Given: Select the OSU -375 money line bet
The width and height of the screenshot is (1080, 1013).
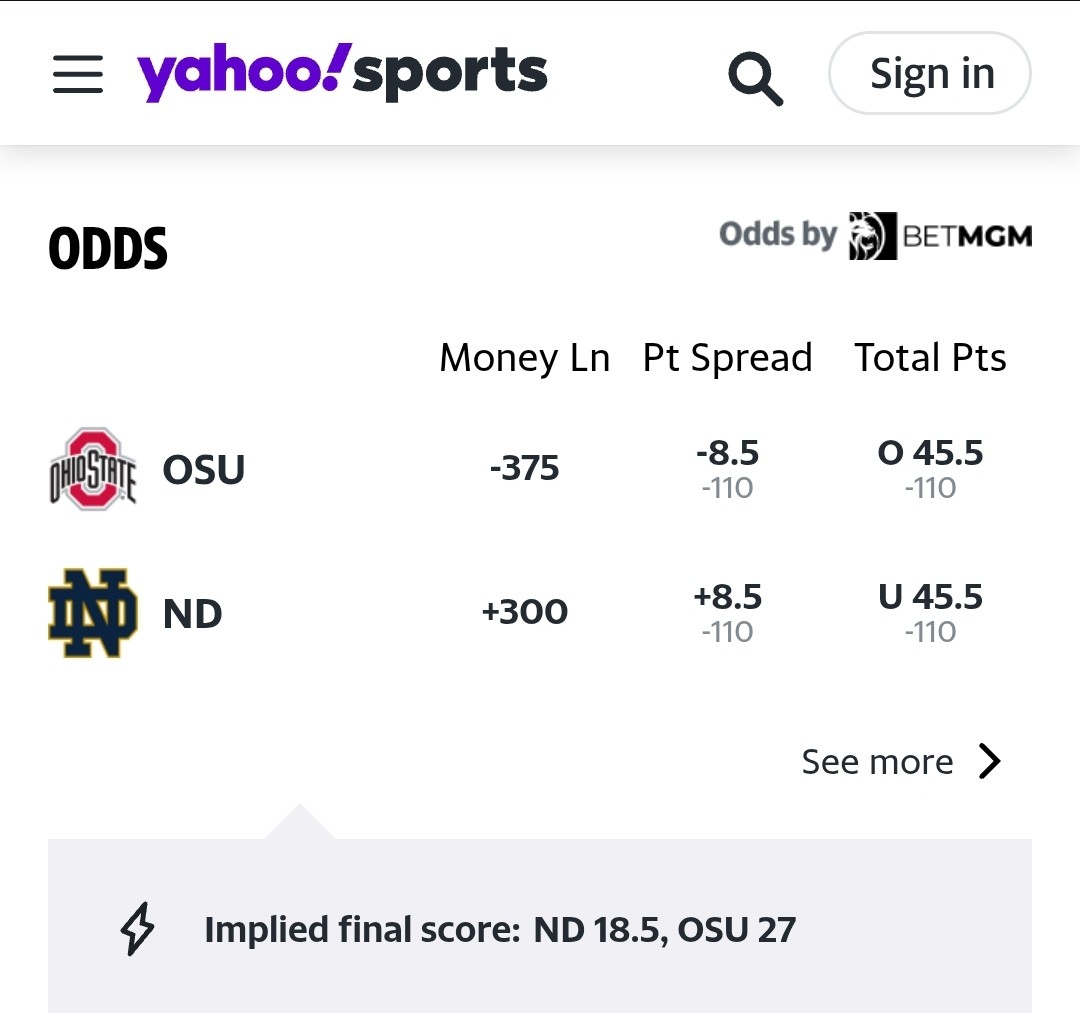Looking at the screenshot, I should coord(524,467).
